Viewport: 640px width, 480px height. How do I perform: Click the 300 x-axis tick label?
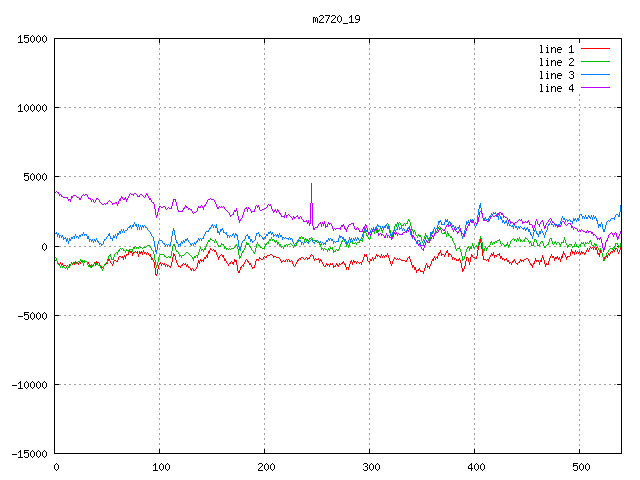(x=369, y=466)
